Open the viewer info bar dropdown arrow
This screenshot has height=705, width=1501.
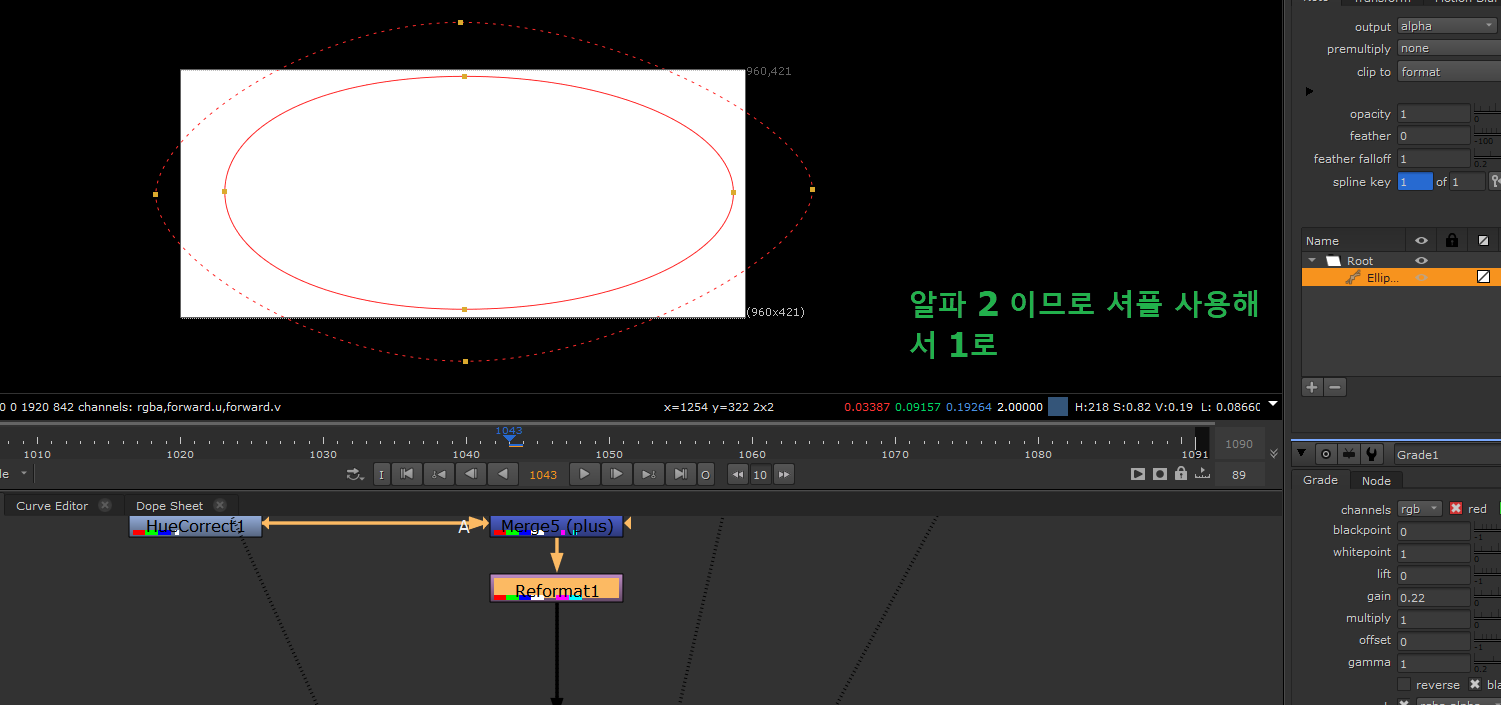click(1272, 405)
